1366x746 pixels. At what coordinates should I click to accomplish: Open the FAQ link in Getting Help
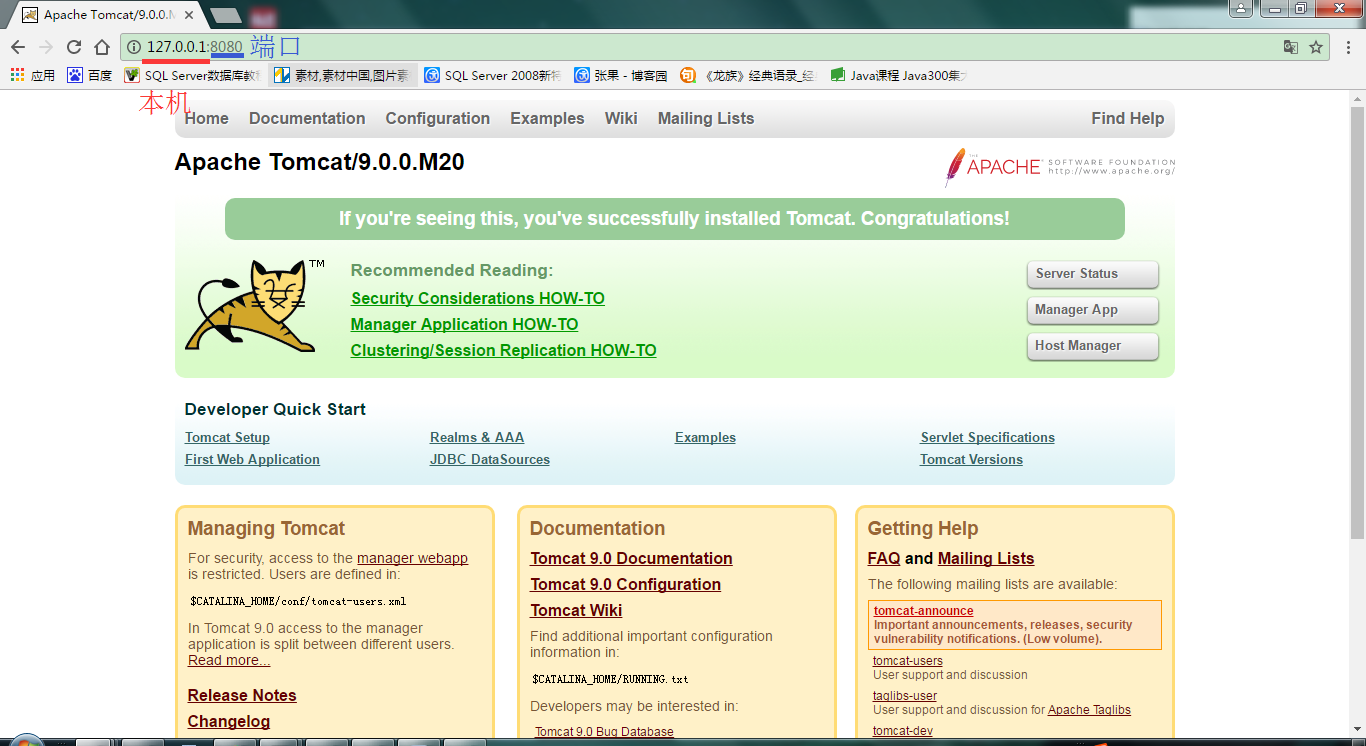tap(884, 558)
